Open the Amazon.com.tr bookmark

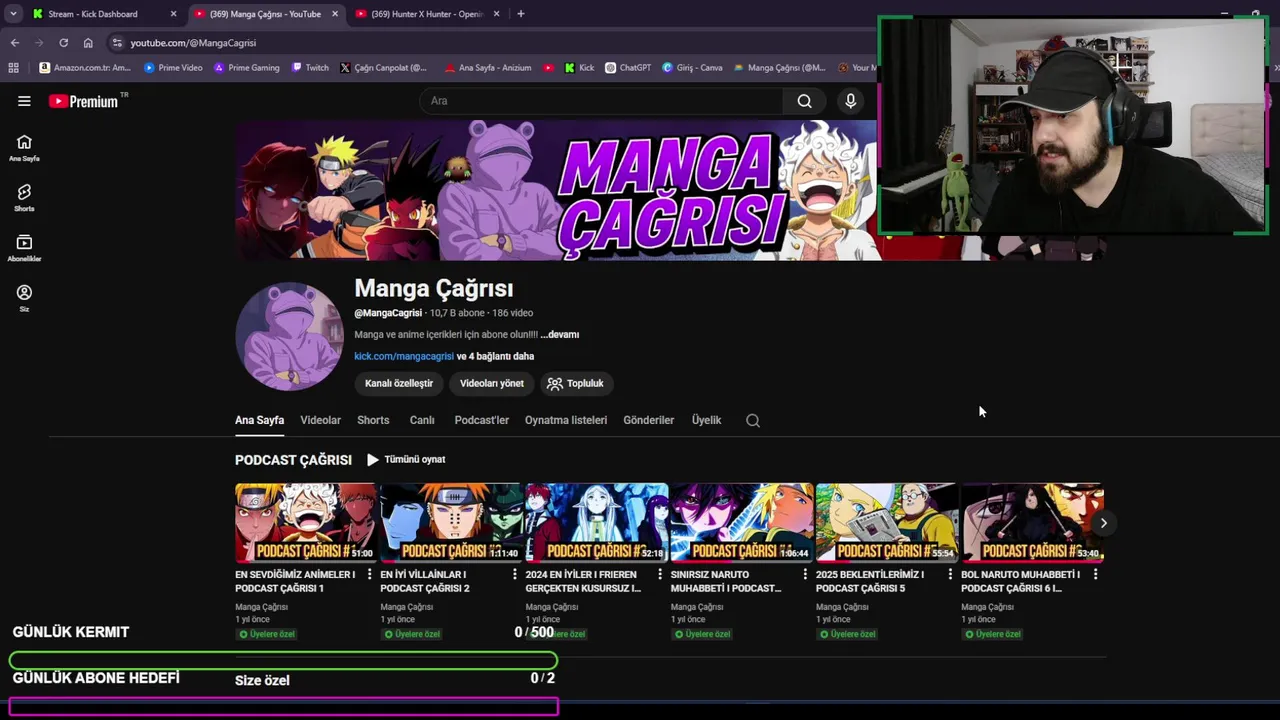click(85, 68)
